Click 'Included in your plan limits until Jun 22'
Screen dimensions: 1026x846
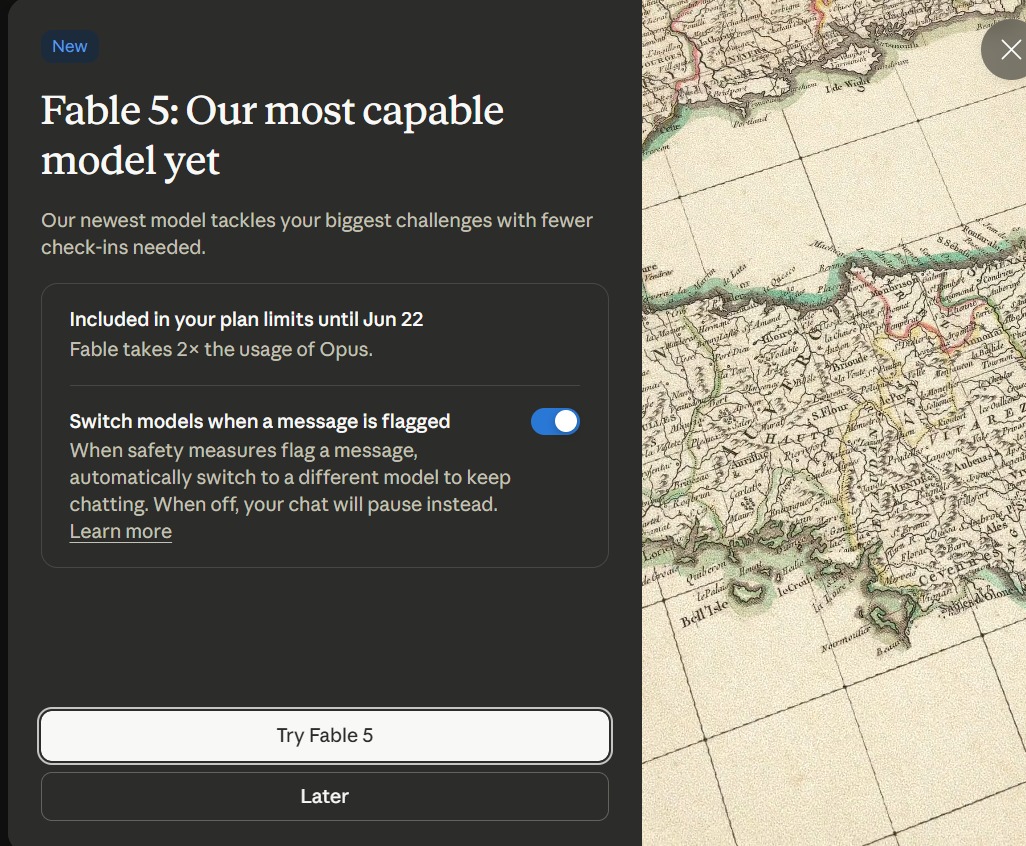(x=246, y=319)
